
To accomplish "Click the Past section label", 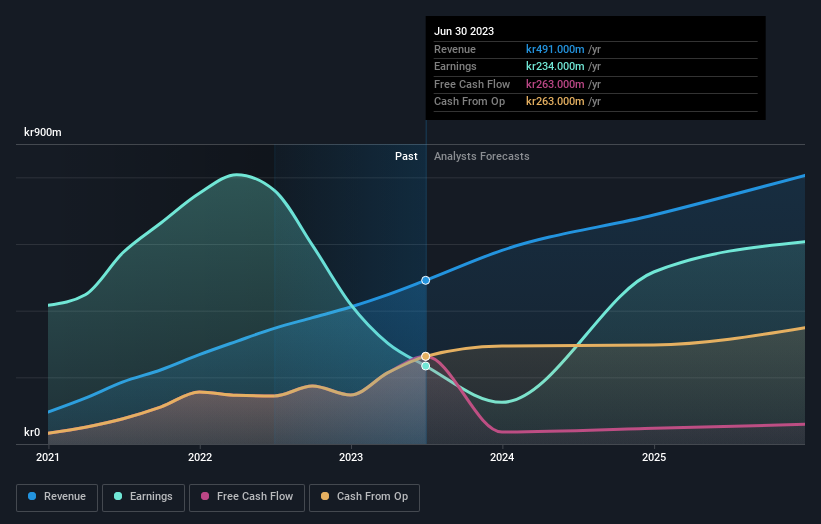I will 406,157.
